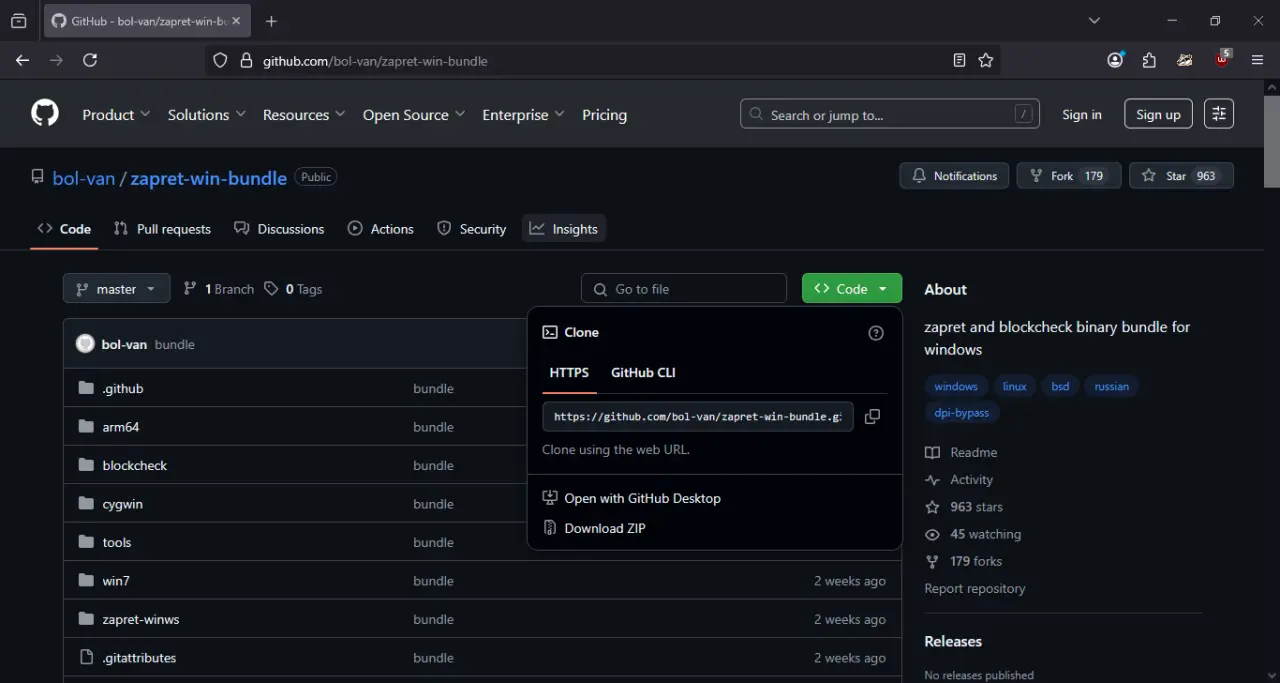Open the Firefox account icon
Screen dimensions: 1280x683
click(1115, 60)
